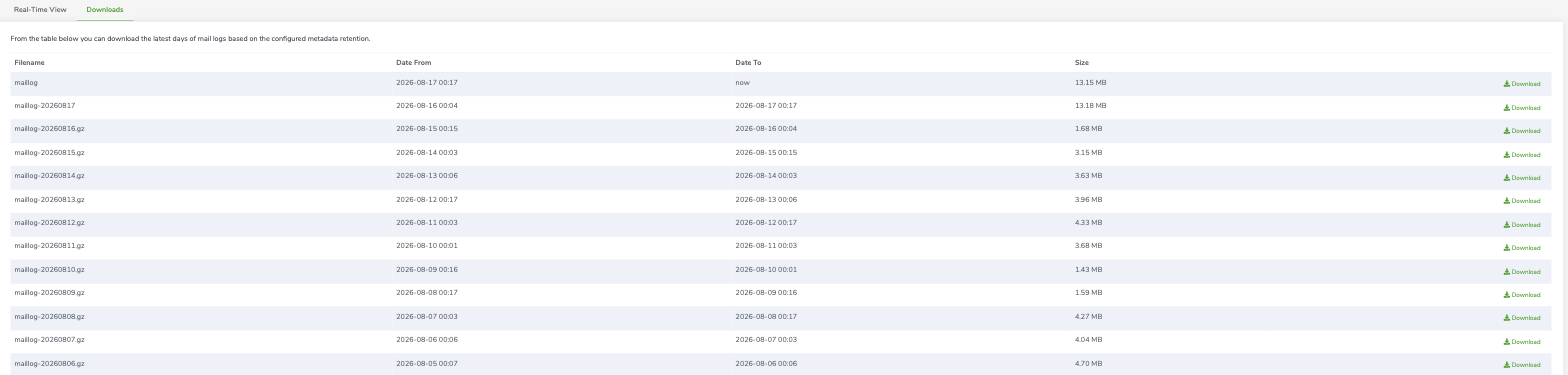Select filename maillog-20260813.gz
The image size is (1568, 375).
coord(49,199)
